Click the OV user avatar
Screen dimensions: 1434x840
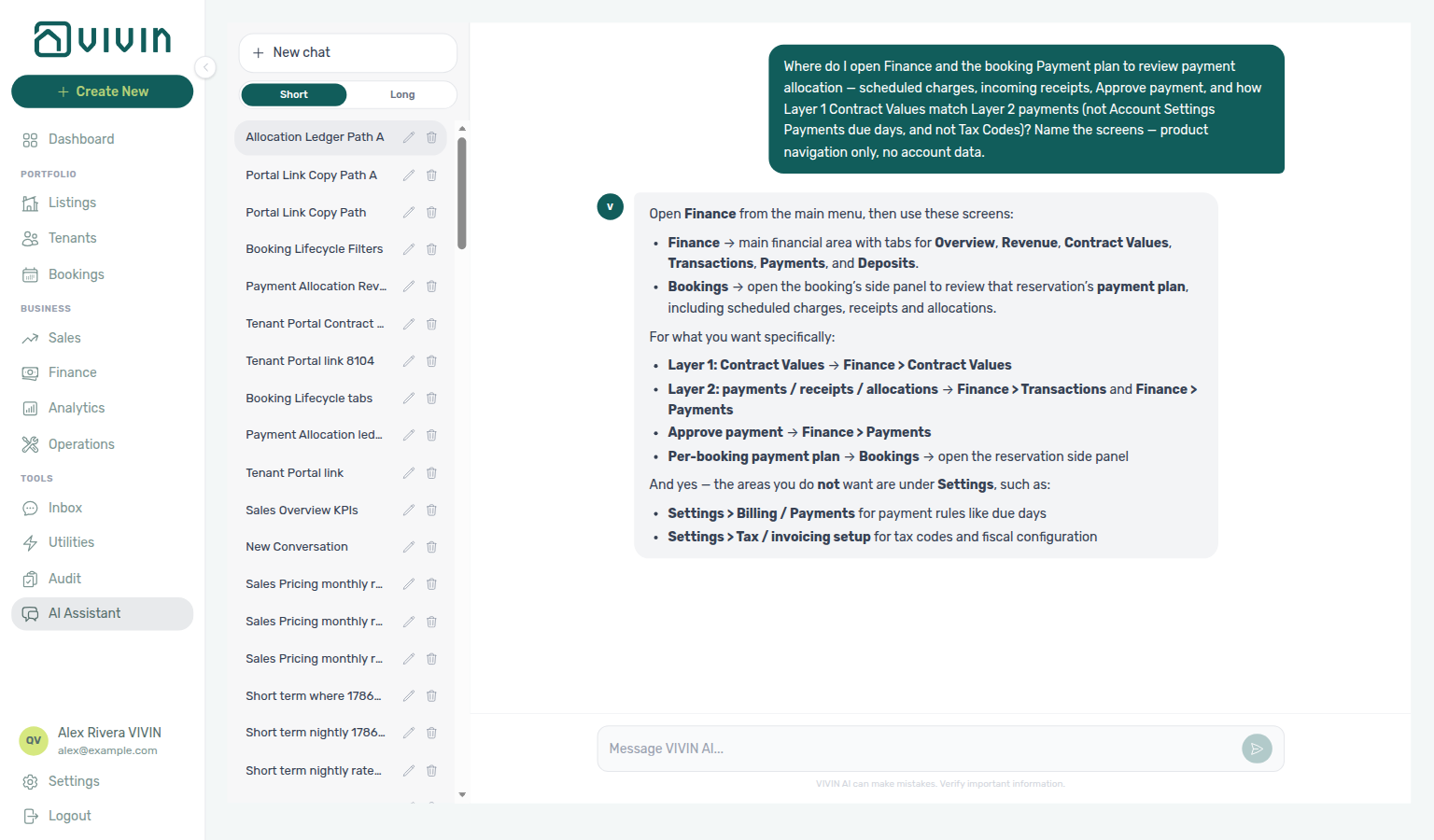point(34,741)
